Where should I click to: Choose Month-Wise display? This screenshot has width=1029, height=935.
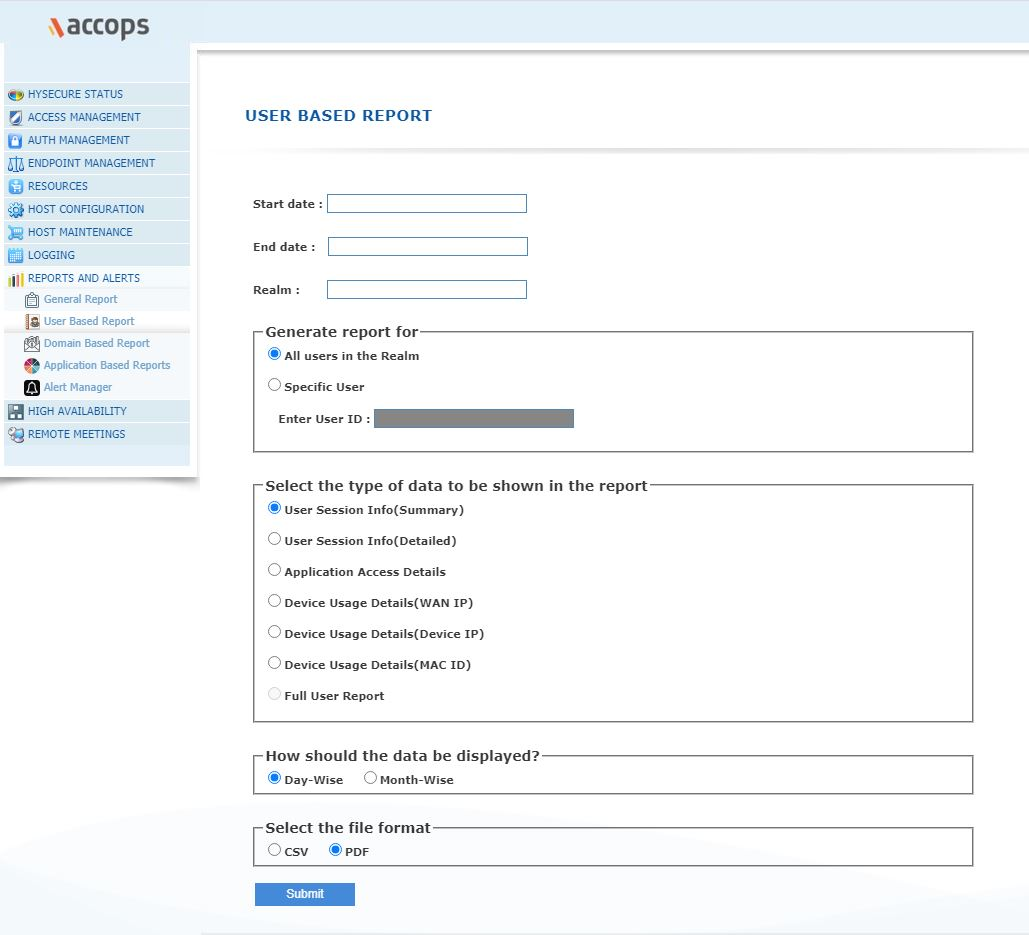click(x=370, y=778)
